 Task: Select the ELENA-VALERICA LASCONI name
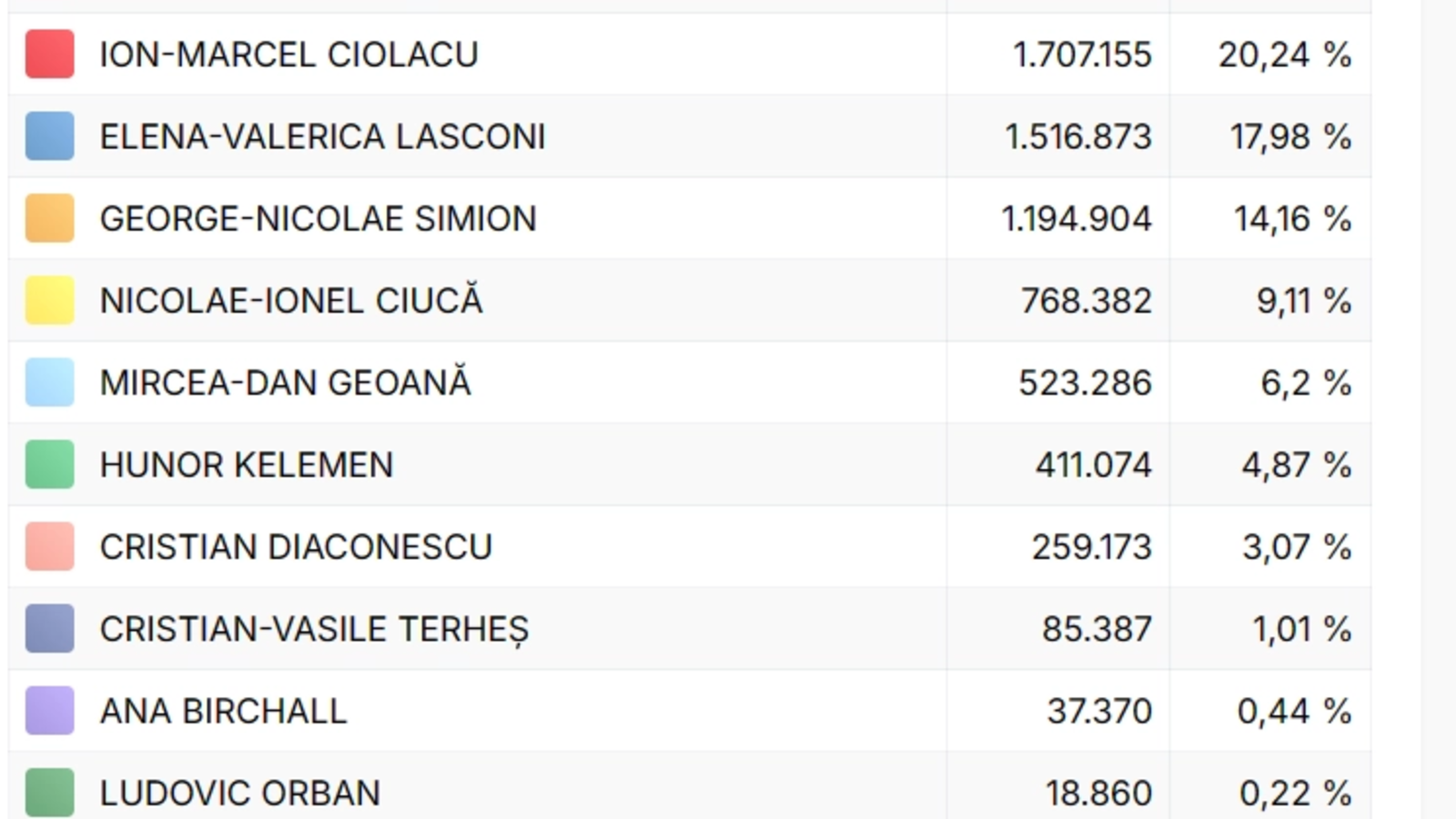[x=322, y=136]
